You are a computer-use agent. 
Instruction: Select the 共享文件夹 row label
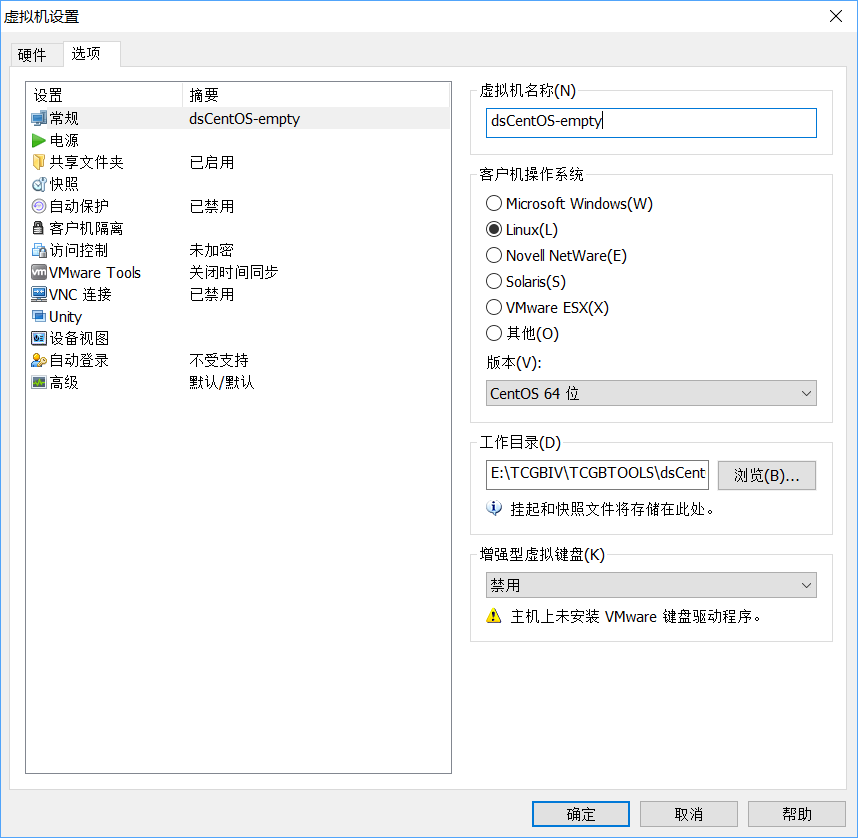(x=86, y=163)
